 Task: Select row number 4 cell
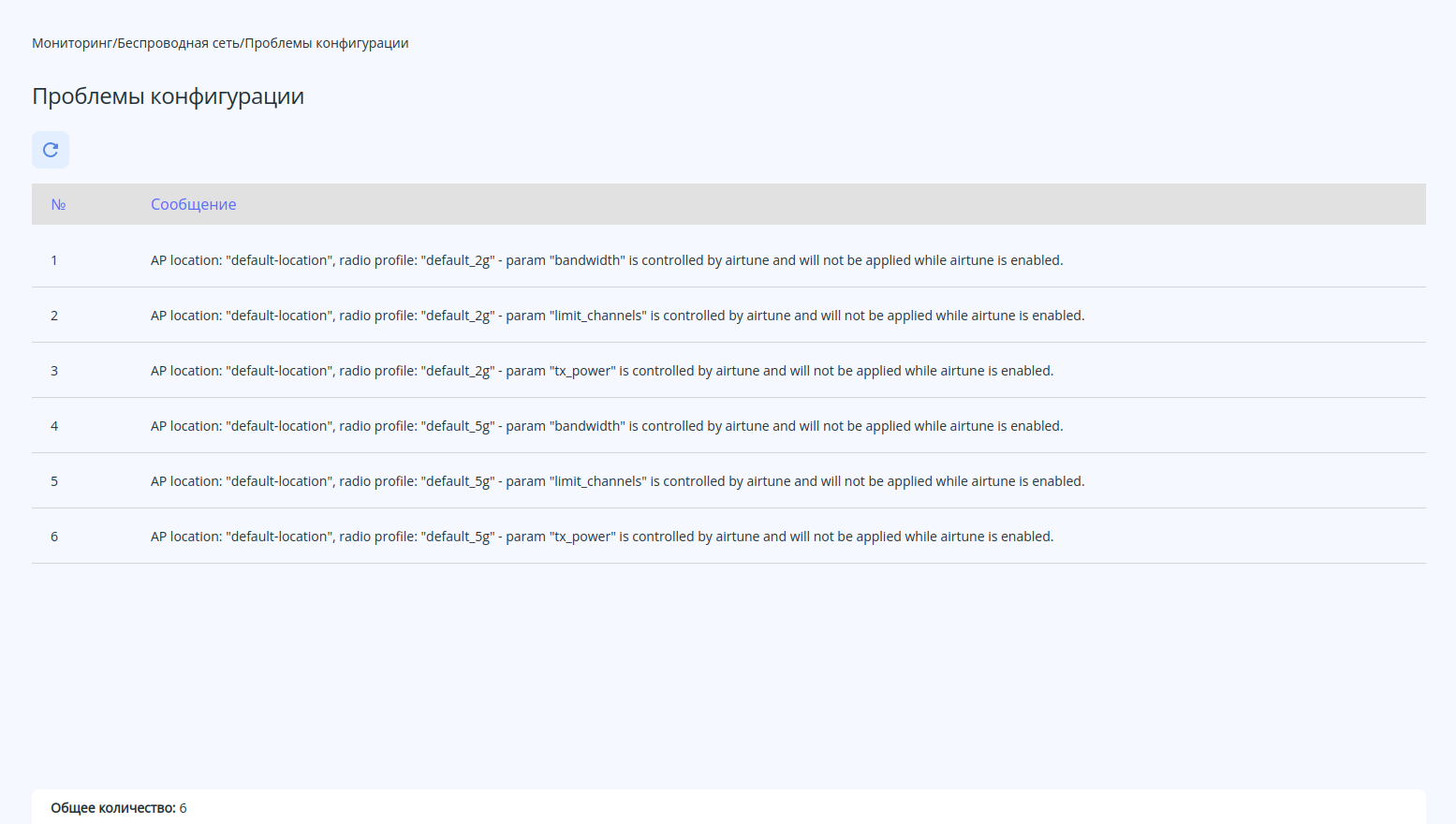[x=54, y=426]
